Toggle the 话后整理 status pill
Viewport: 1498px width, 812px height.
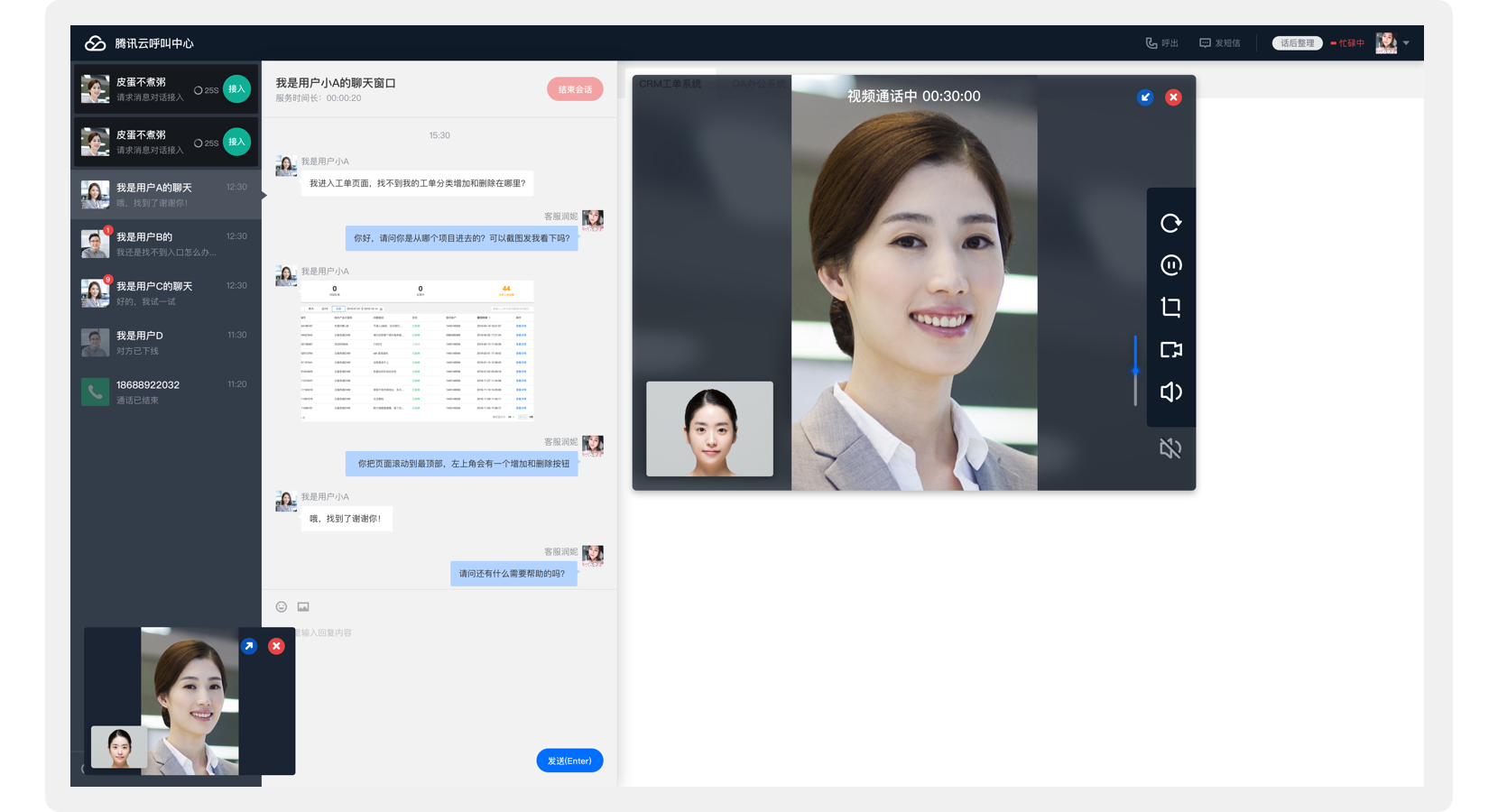[1297, 43]
